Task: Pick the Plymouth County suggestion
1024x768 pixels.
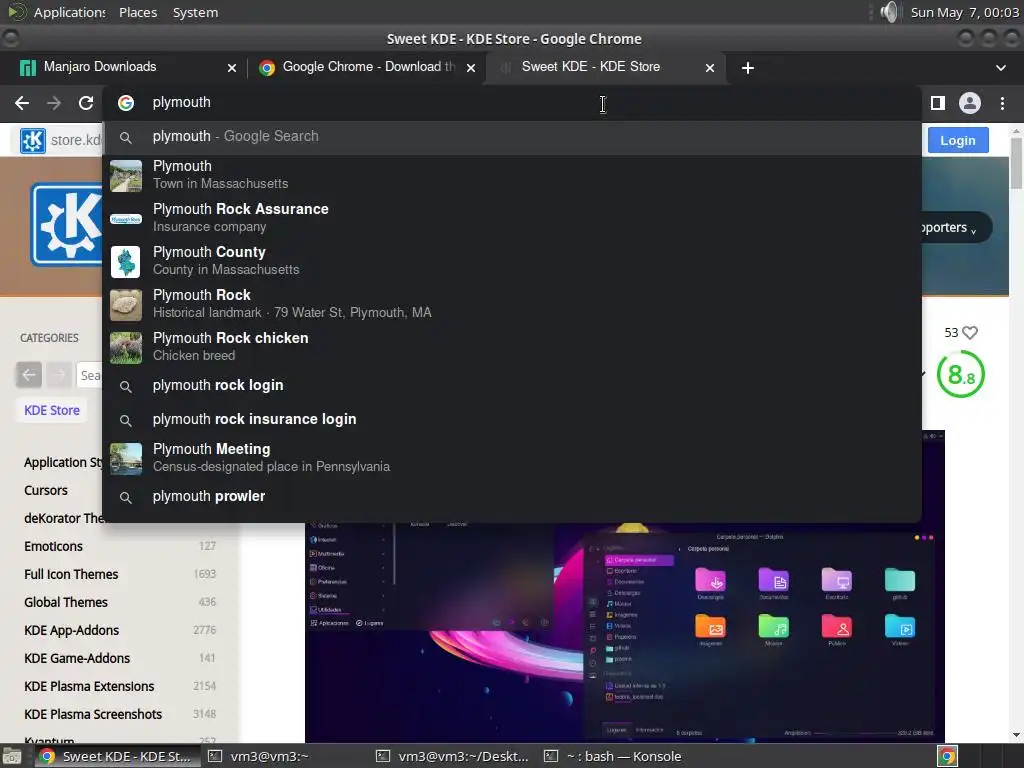Action: (512, 261)
